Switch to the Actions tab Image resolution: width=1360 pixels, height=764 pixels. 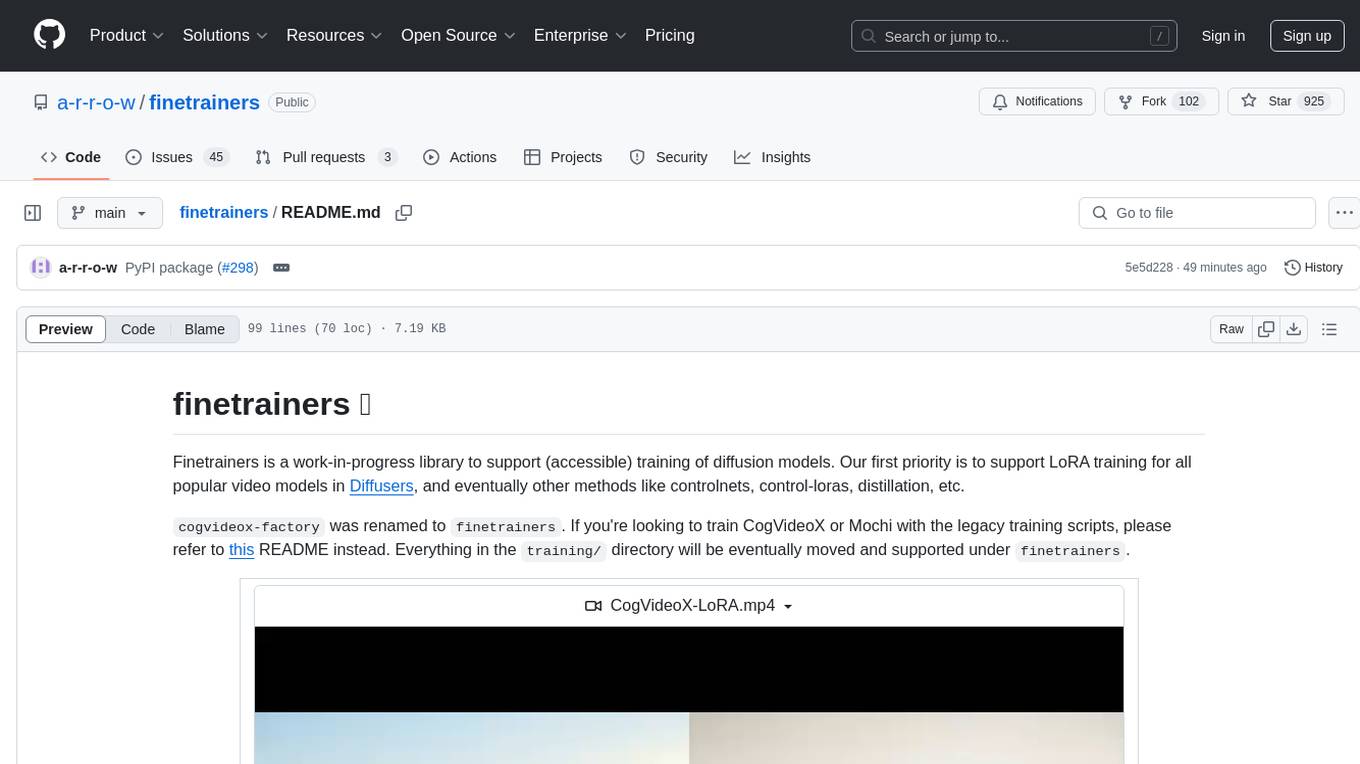[x=460, y=157]
